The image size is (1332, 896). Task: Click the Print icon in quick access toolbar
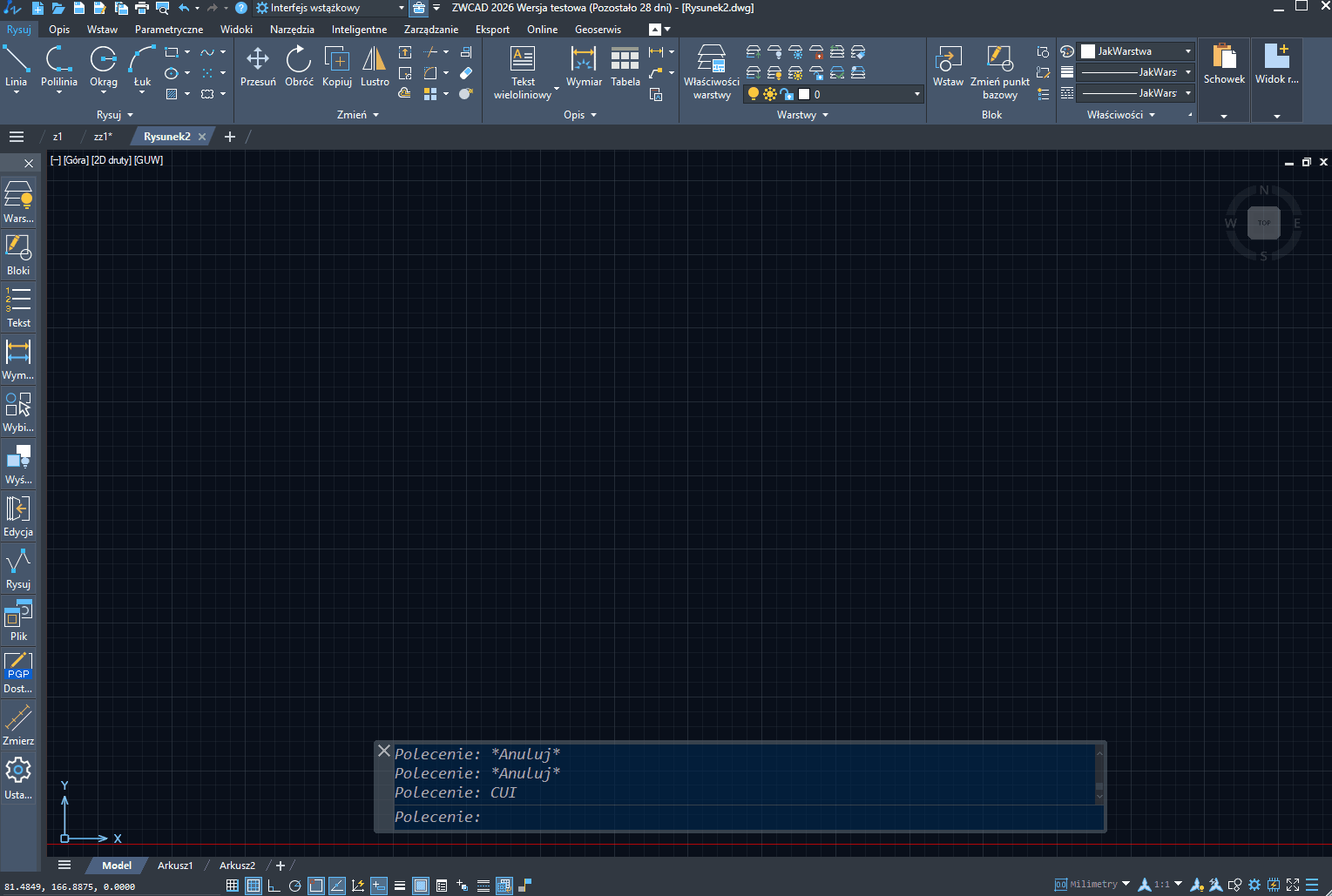click(x=142, y=8)
